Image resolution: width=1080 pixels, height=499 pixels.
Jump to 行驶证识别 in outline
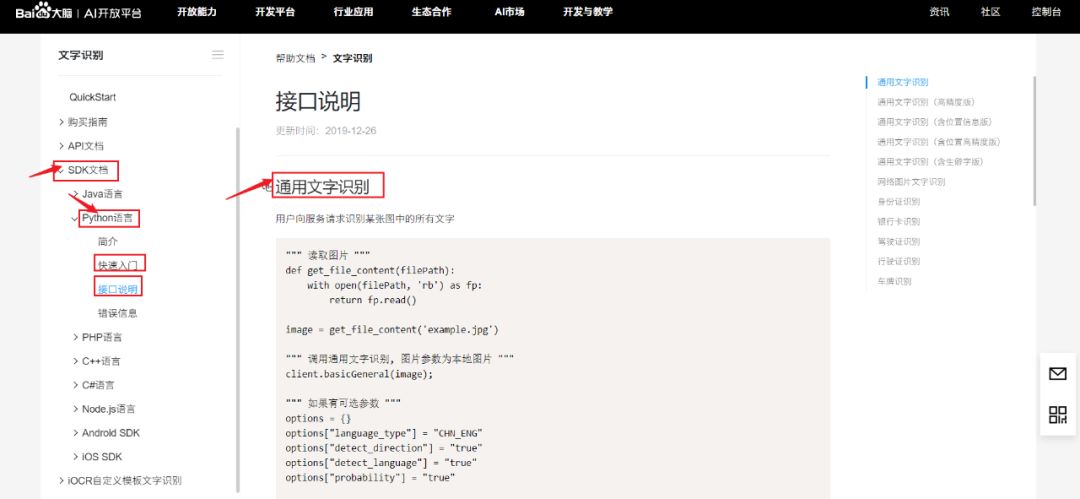click(899, 261)
